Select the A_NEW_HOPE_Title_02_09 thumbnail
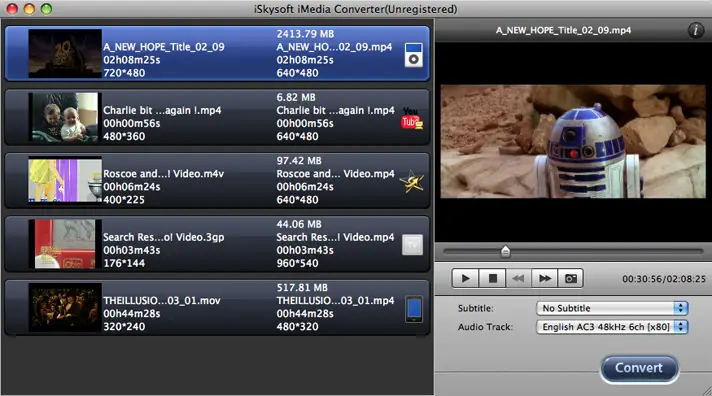 click(65, 54)
